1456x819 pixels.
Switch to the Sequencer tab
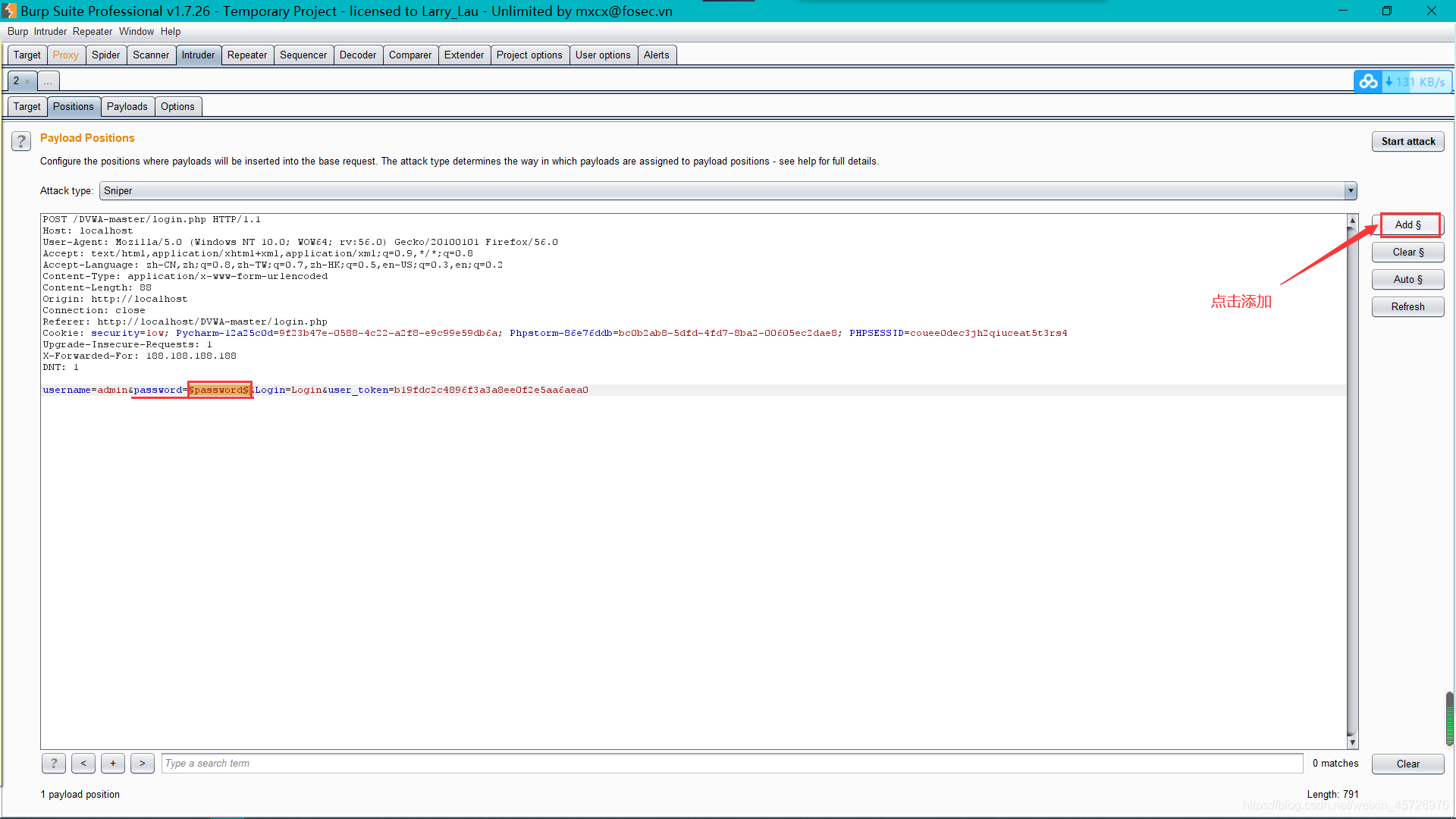coord(303,55)
